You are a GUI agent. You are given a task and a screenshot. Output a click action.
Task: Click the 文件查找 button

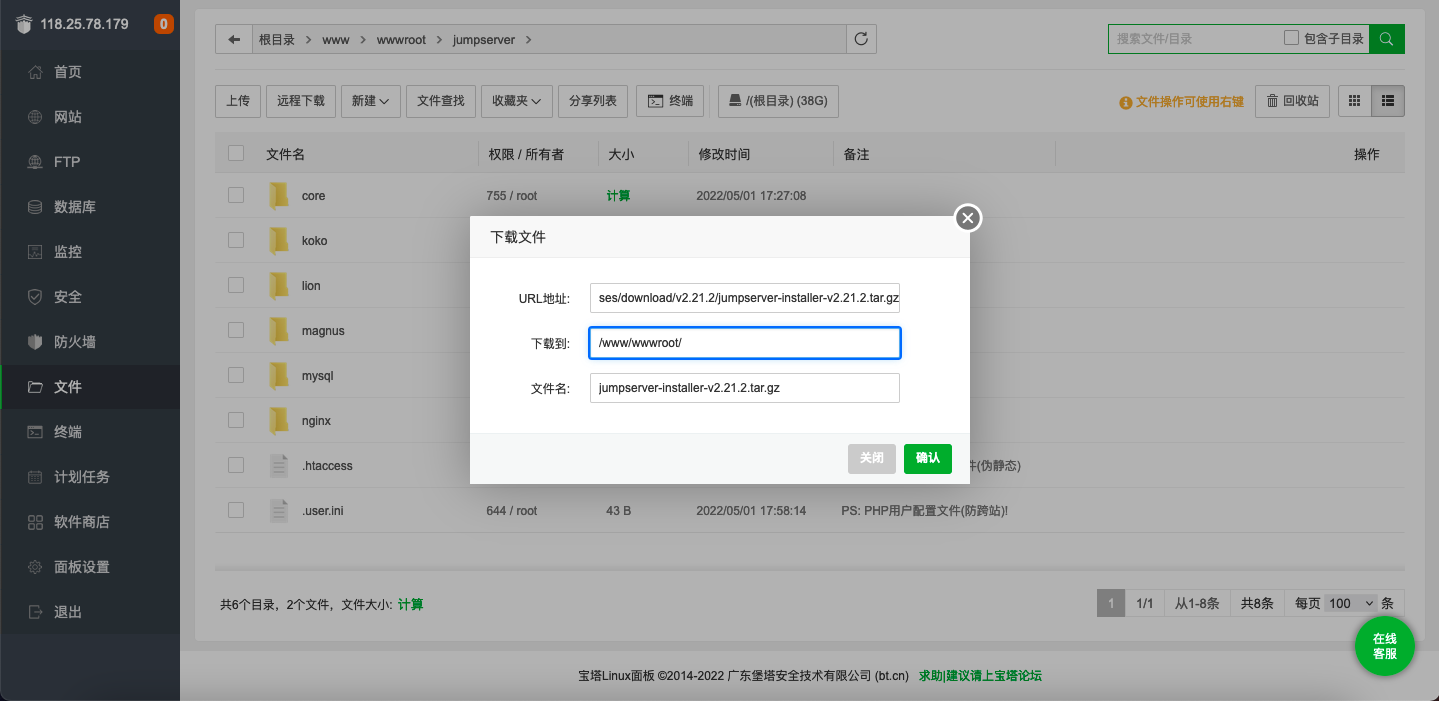tap(441, 101)
